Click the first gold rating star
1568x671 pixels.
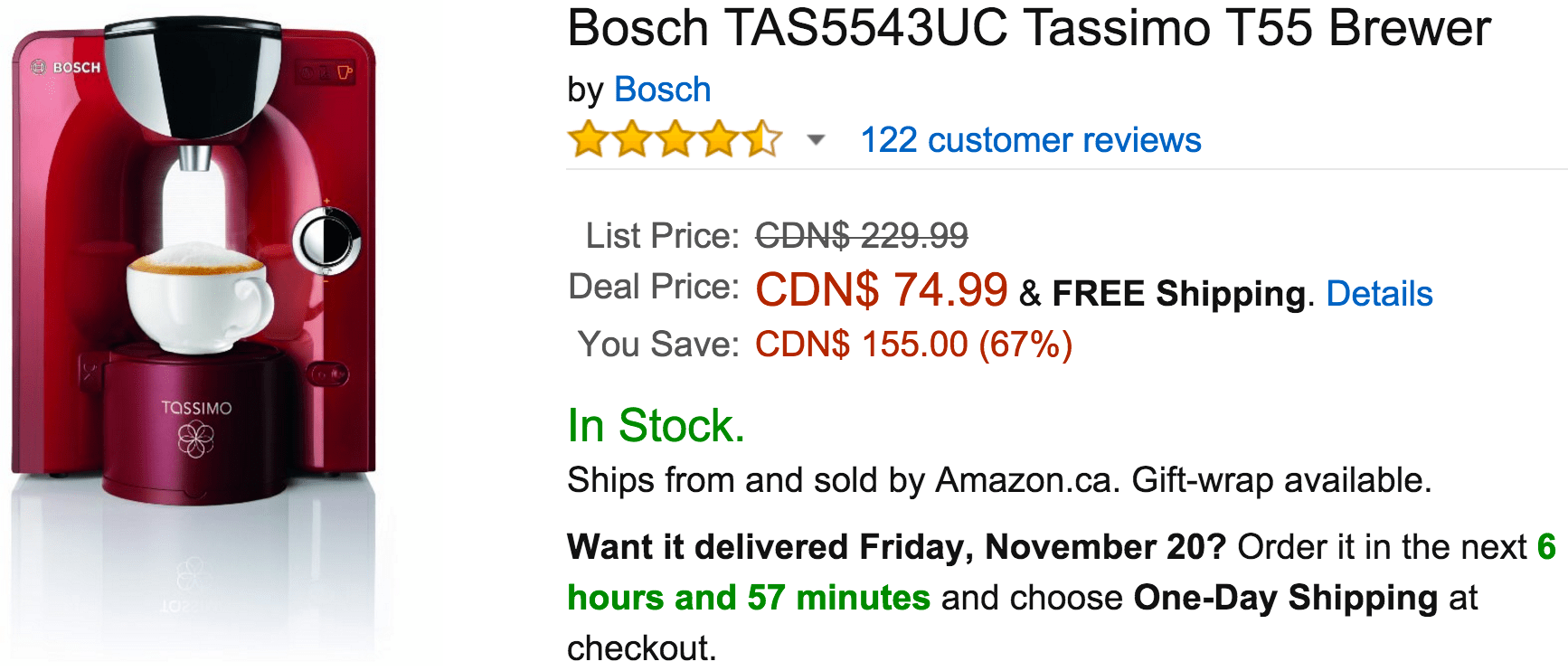pyautogui.click(x=589, y=139)
